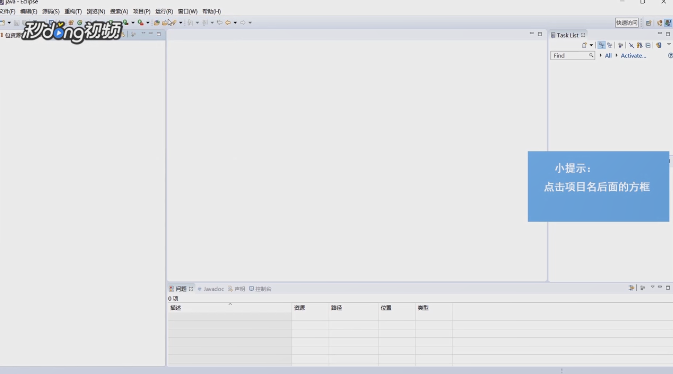Select the active Java perspective icon
This screenshot has width=673, height=374.
[668, 23]
